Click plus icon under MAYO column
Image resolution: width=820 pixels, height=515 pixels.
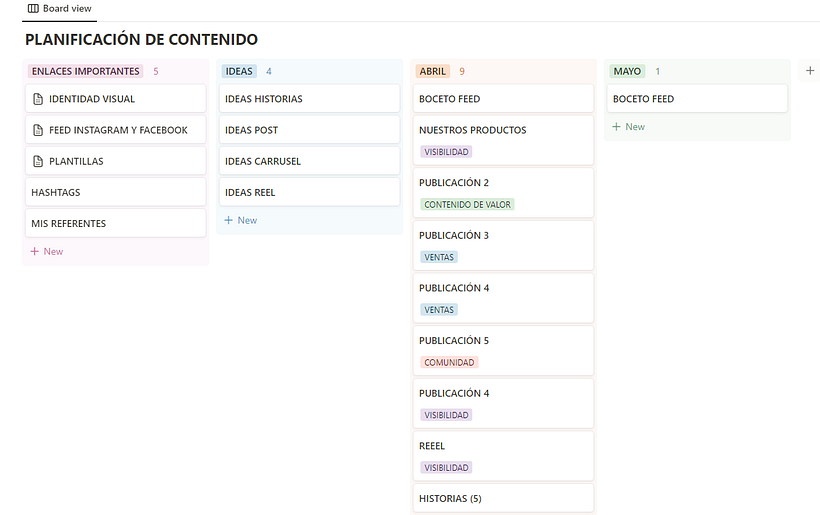[x=617, y=127]
